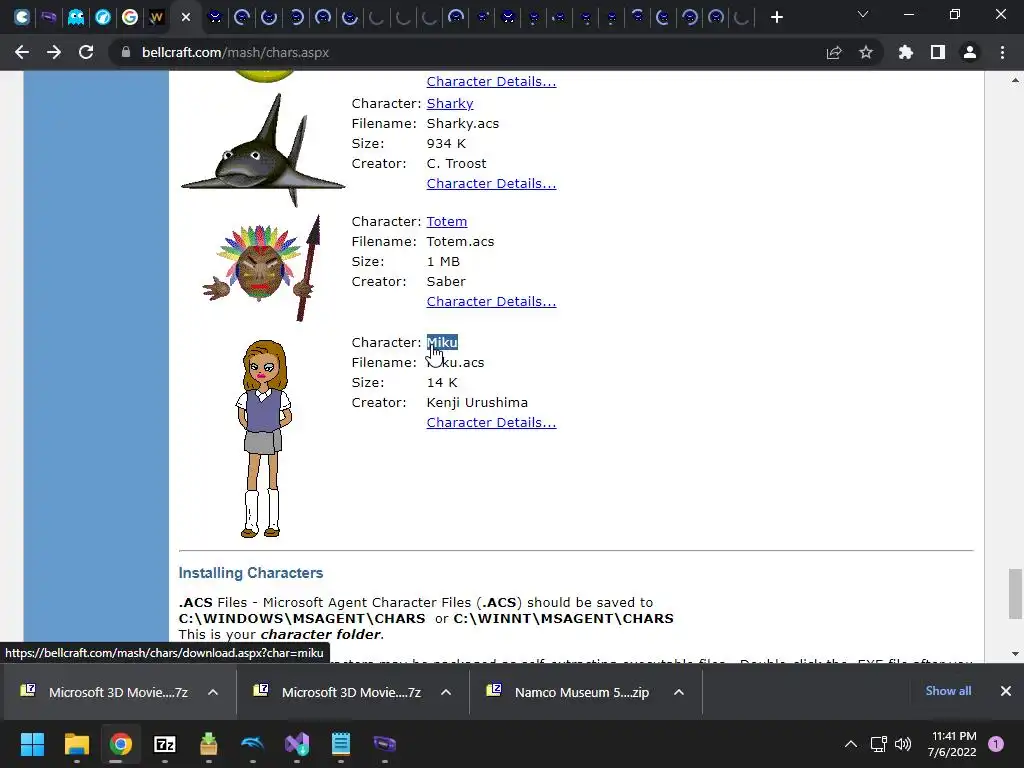Screen dimensions: 1024x768
Task: Click the Totem mask character image
Action: tap(263, 268)
